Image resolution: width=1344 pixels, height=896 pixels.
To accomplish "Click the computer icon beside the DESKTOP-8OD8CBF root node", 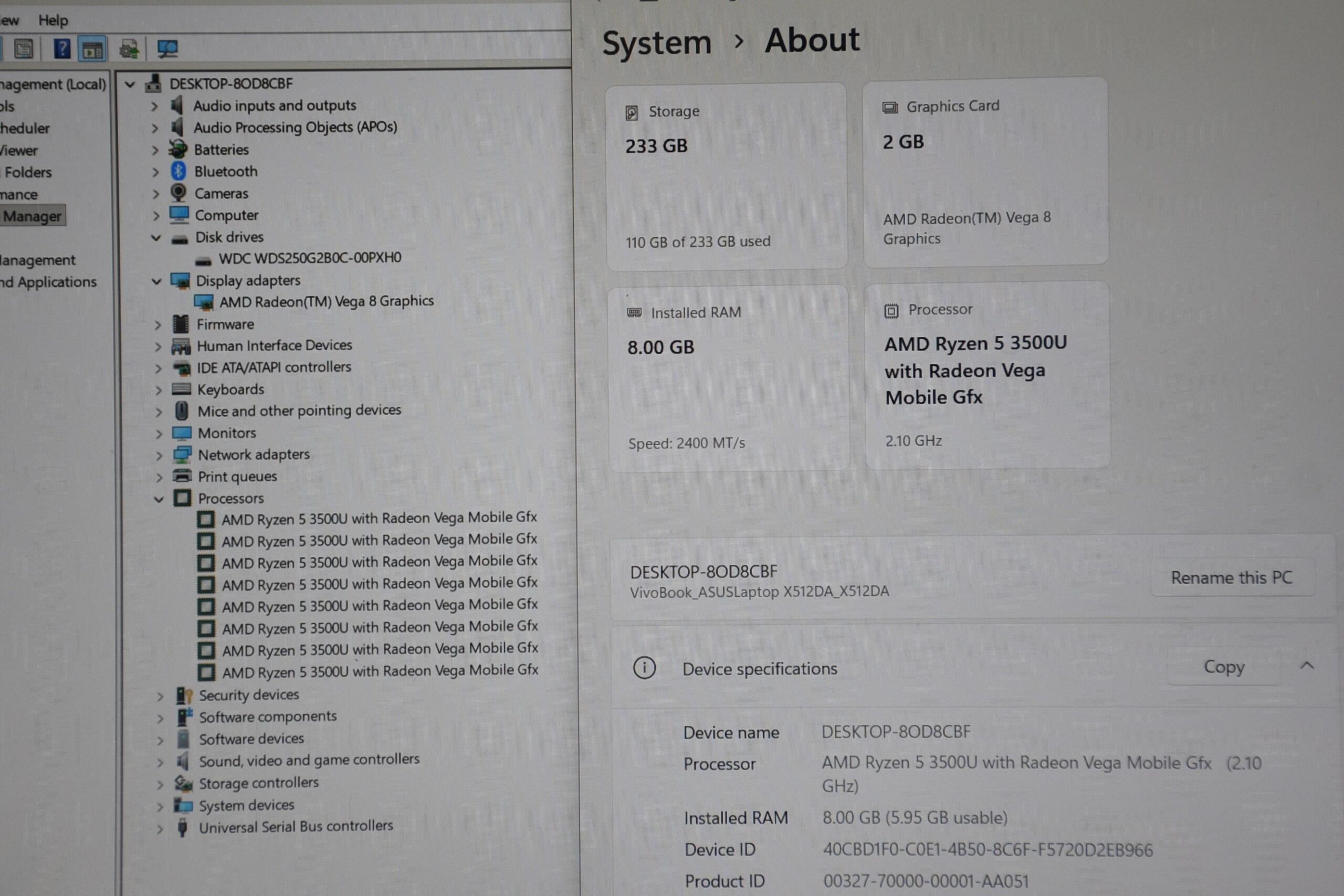I will pos(153,83).
